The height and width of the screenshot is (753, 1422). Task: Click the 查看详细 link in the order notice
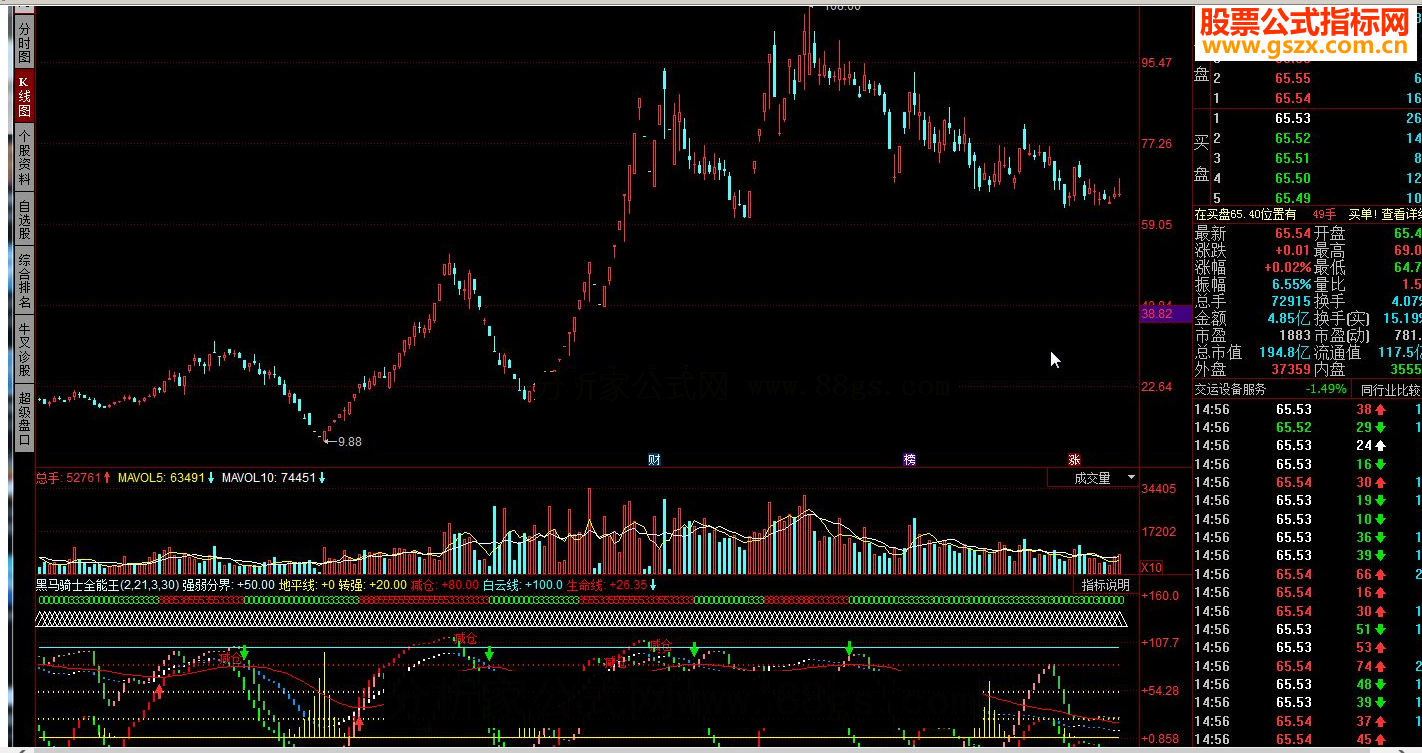[1400, 214]
